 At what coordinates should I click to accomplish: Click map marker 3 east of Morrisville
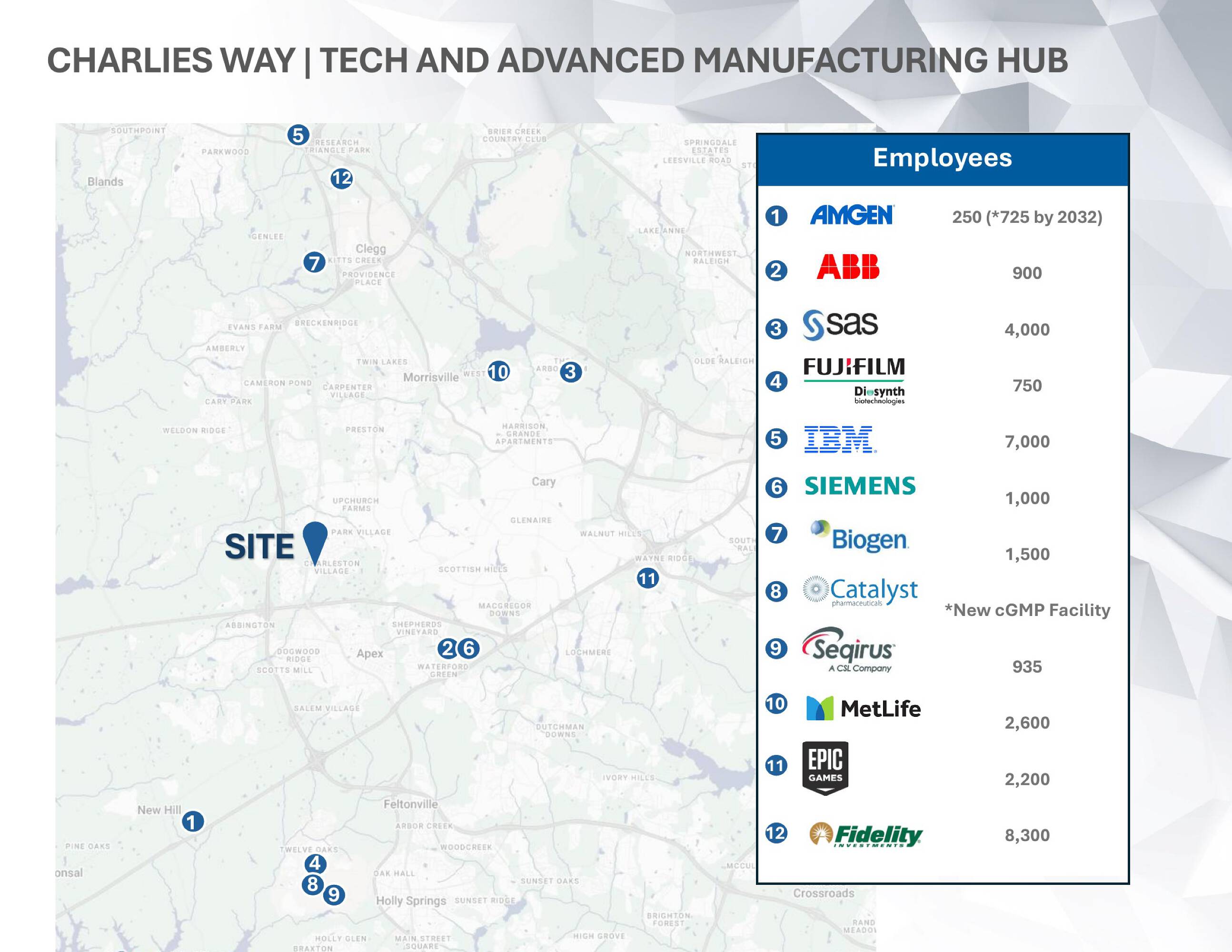pyautogui.click(x=570, y=372)
